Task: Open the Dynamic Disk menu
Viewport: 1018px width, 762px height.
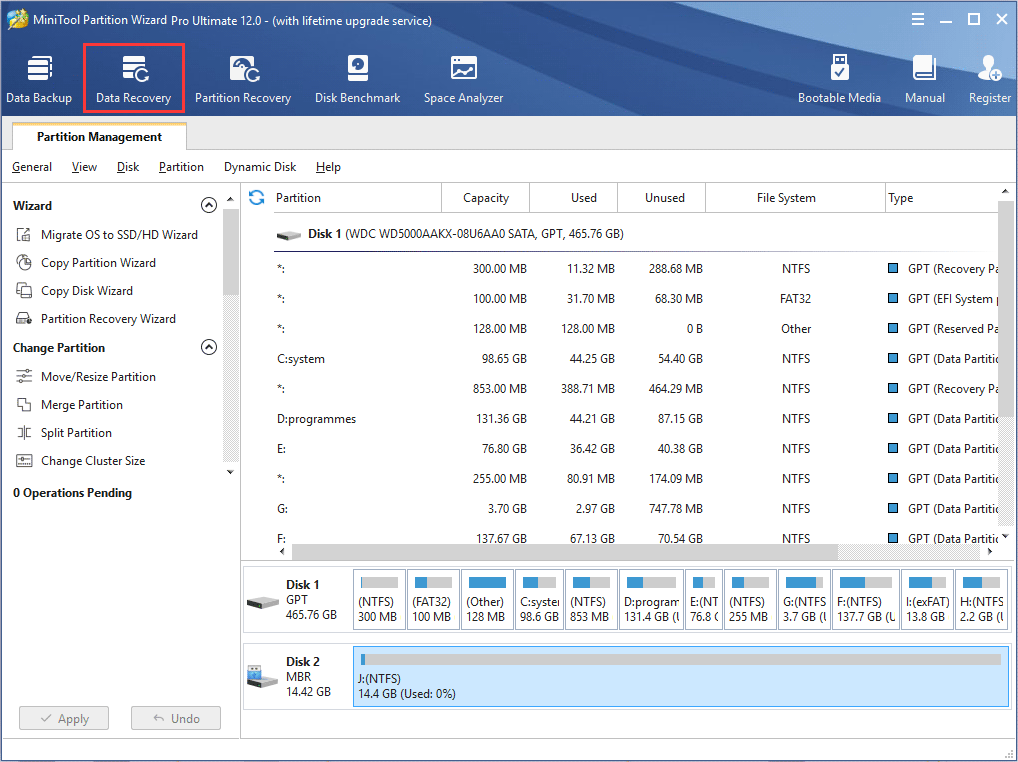Action: point(260,167)
